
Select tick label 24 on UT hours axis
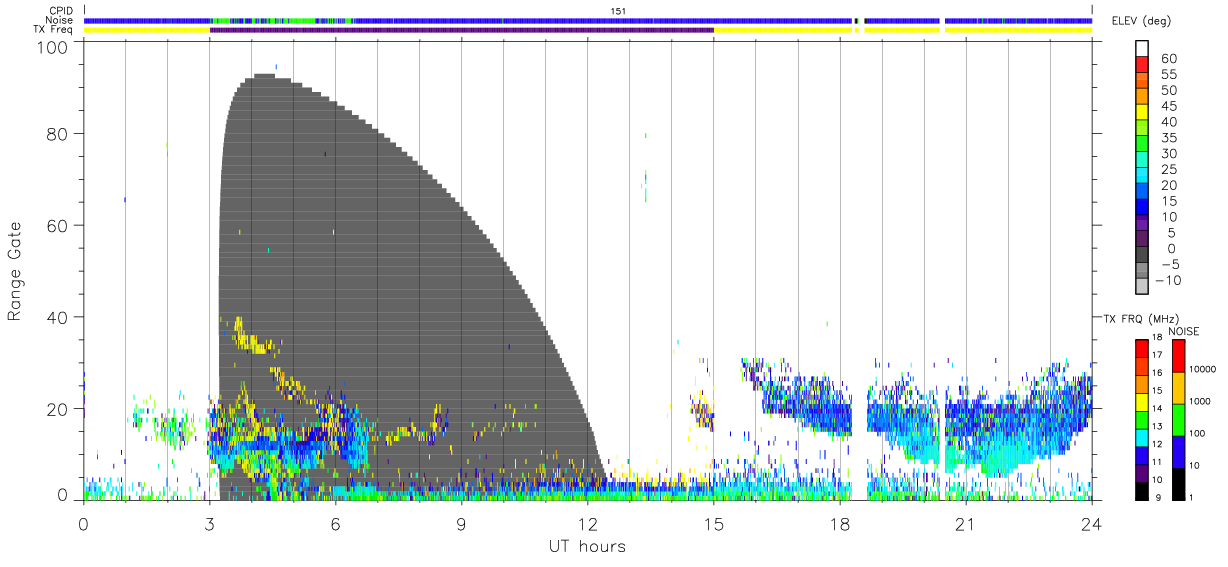click(x=1092, y=523)
